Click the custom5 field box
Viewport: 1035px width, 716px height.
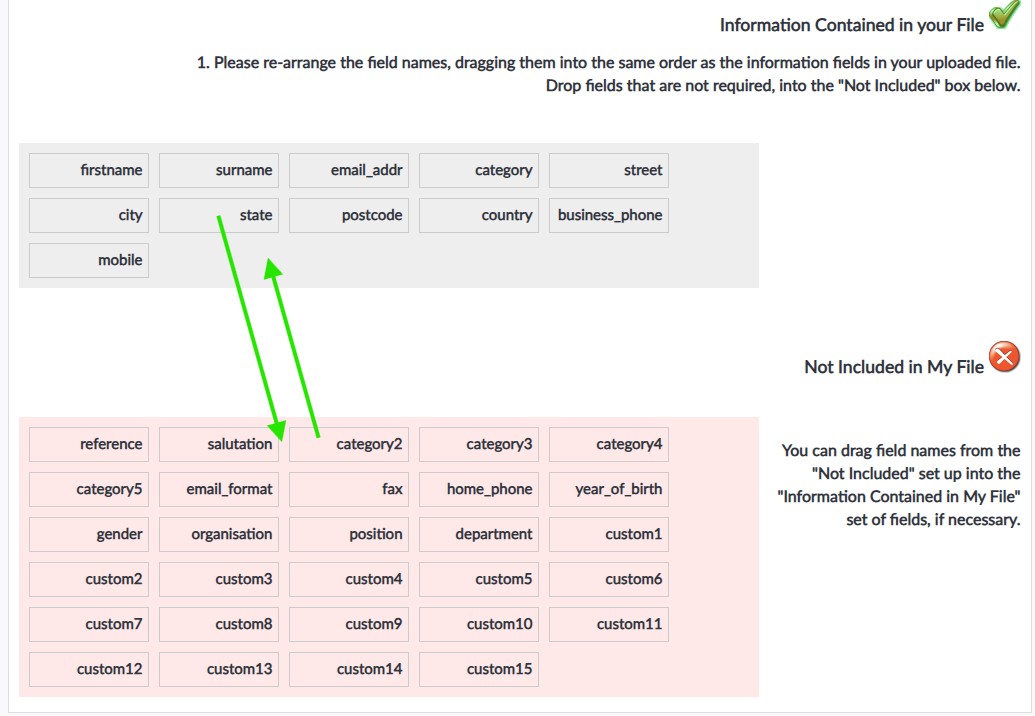[x=479, y=579]
